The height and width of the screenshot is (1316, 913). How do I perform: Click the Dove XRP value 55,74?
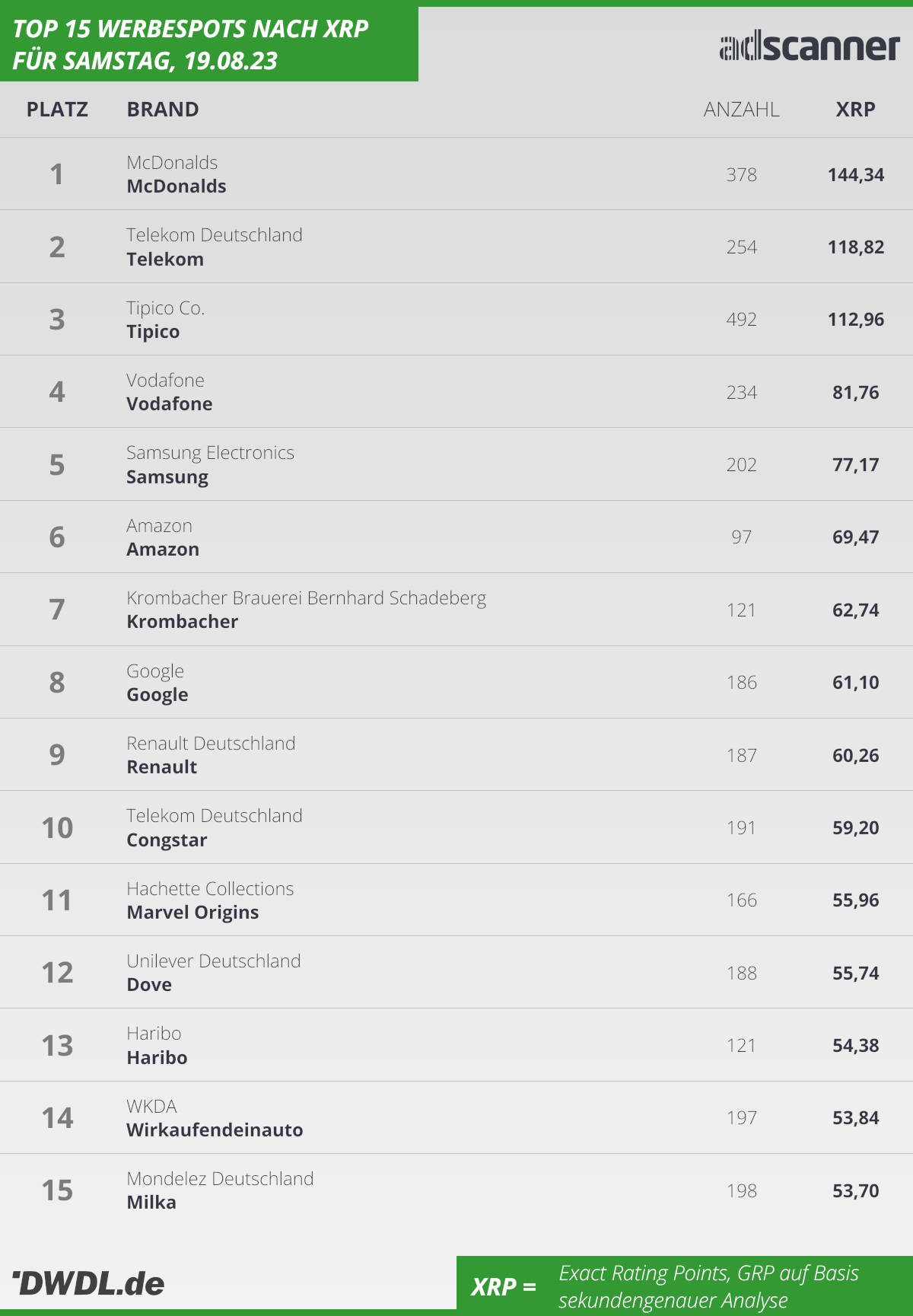click(856, 973)
